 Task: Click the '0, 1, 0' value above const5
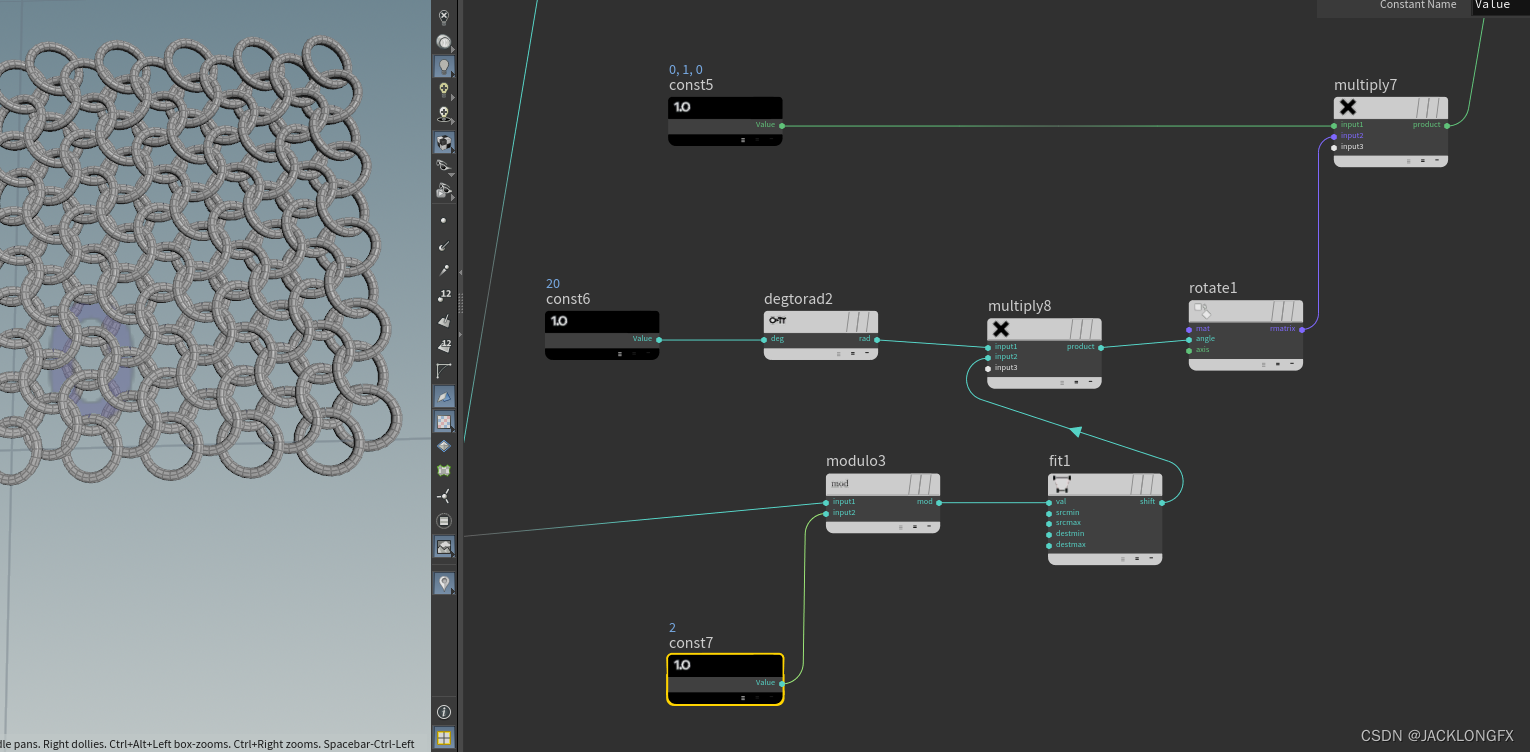point(686,70)
